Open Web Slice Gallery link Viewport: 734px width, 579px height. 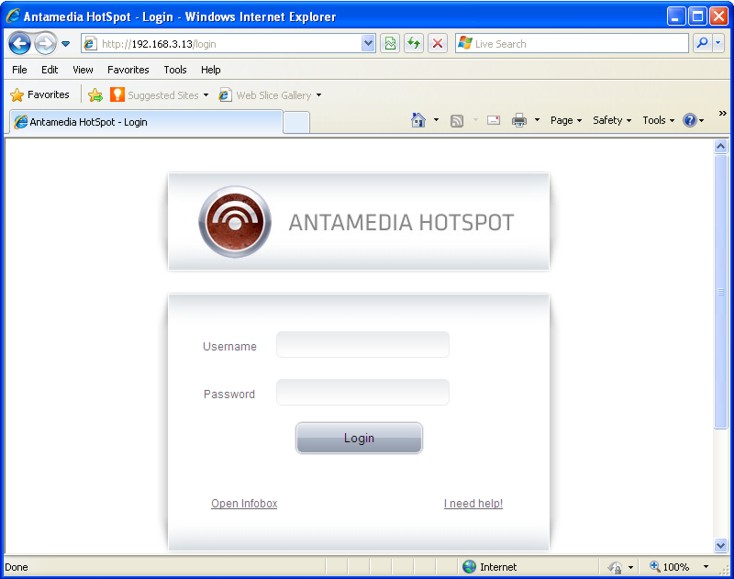265,95
